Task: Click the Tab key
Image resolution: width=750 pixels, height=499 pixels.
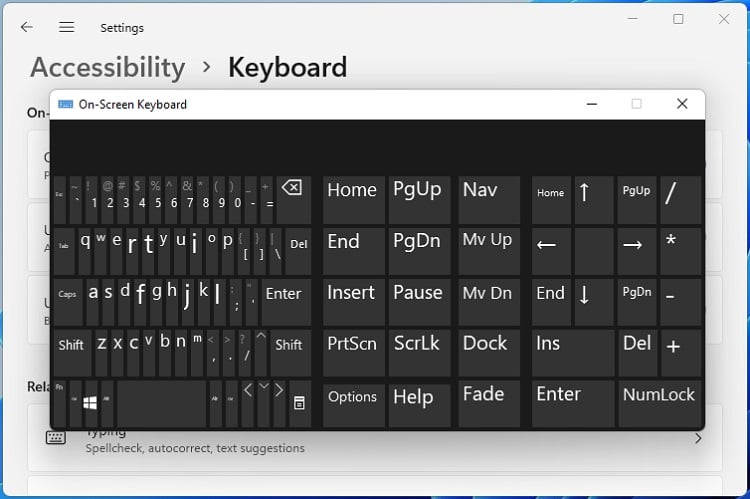Action: 64,251
